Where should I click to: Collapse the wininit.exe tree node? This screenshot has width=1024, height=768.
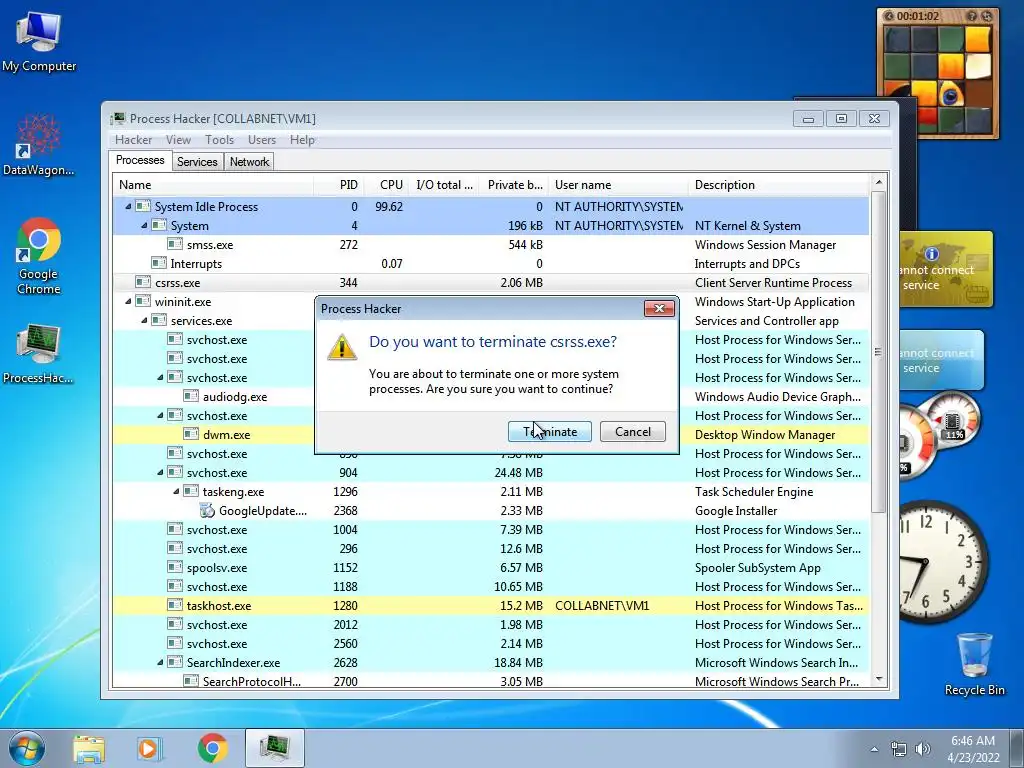coord(128,302)
